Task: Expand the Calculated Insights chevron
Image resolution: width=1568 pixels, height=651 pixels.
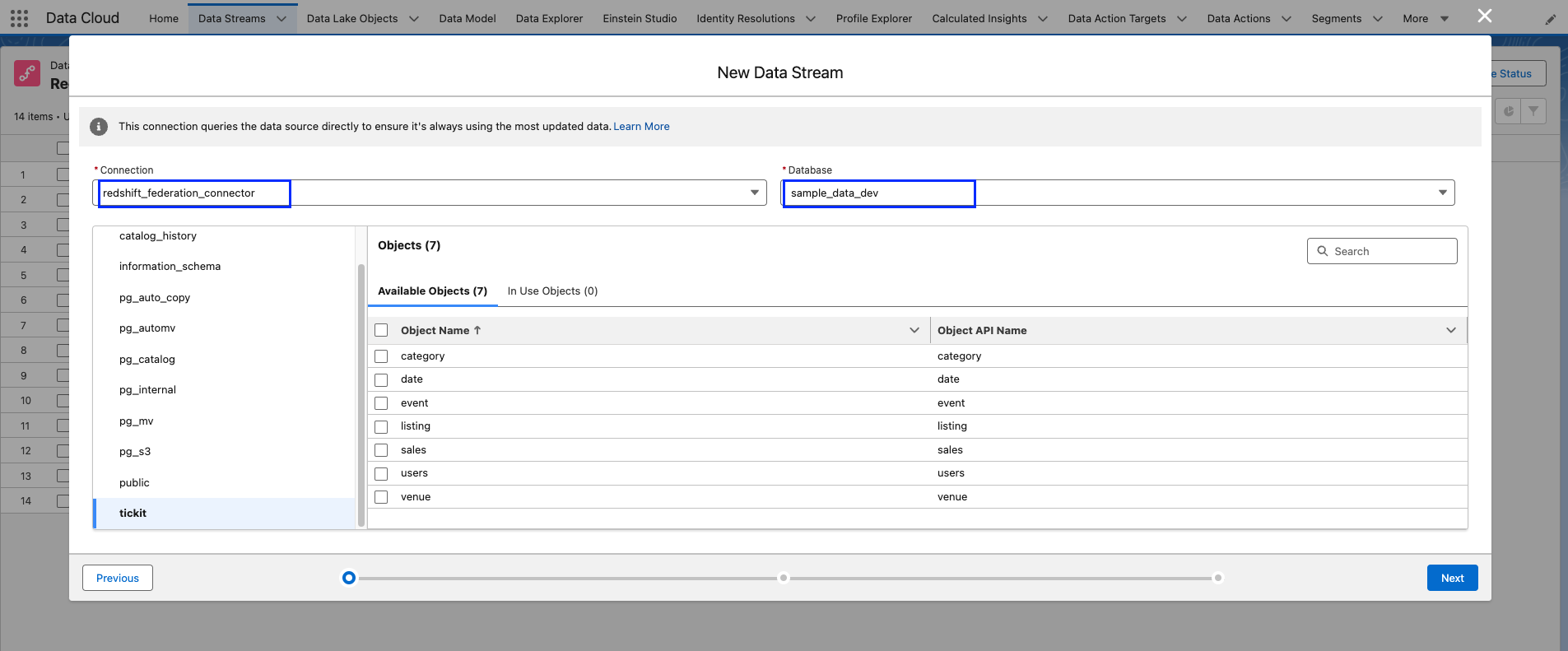Action: coord(1043,19)
